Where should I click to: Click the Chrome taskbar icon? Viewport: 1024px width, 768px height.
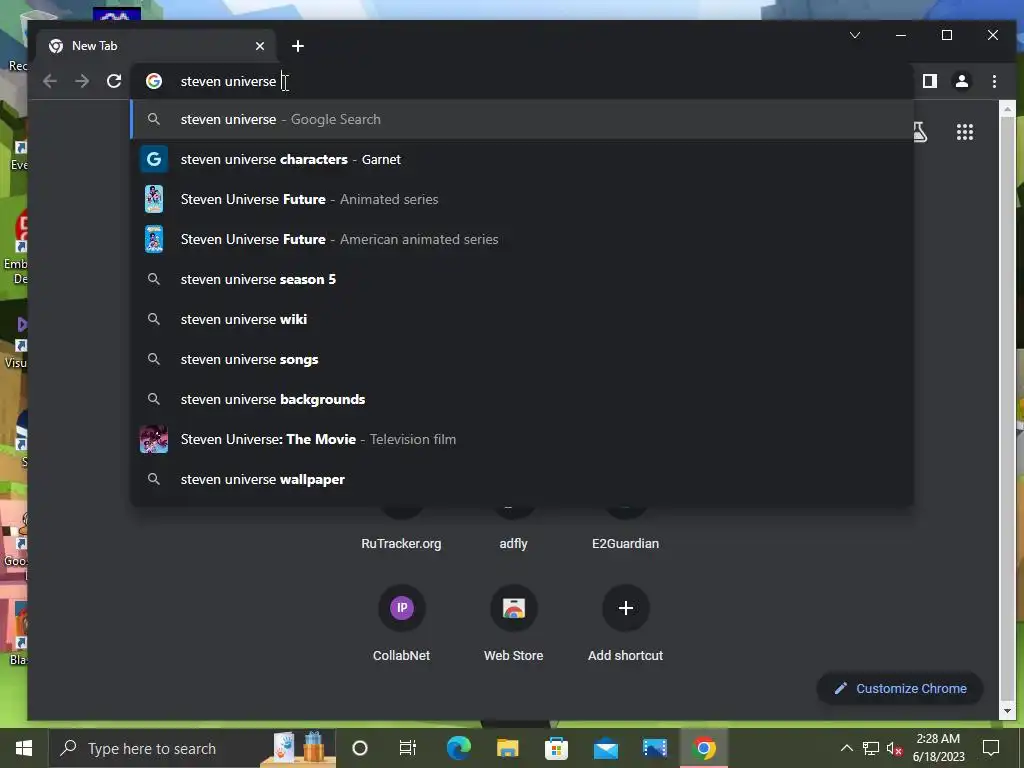click(x=704, y=748)
